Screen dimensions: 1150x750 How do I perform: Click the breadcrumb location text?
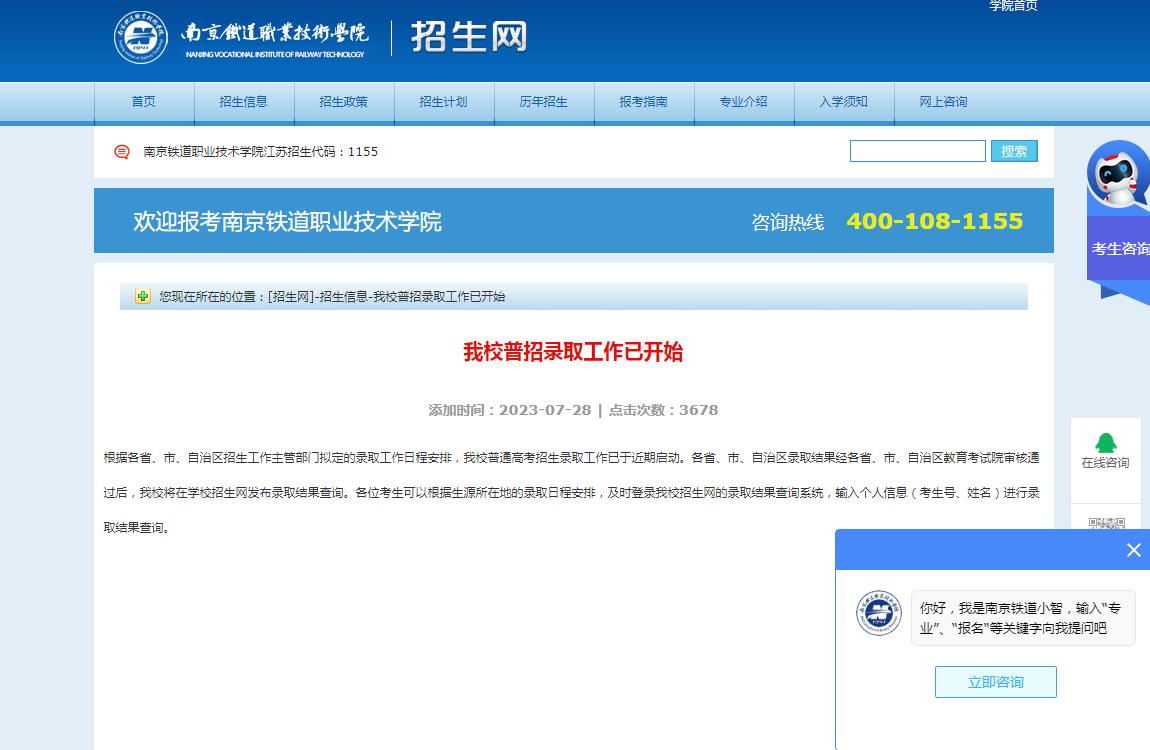(x=332, y=296)
